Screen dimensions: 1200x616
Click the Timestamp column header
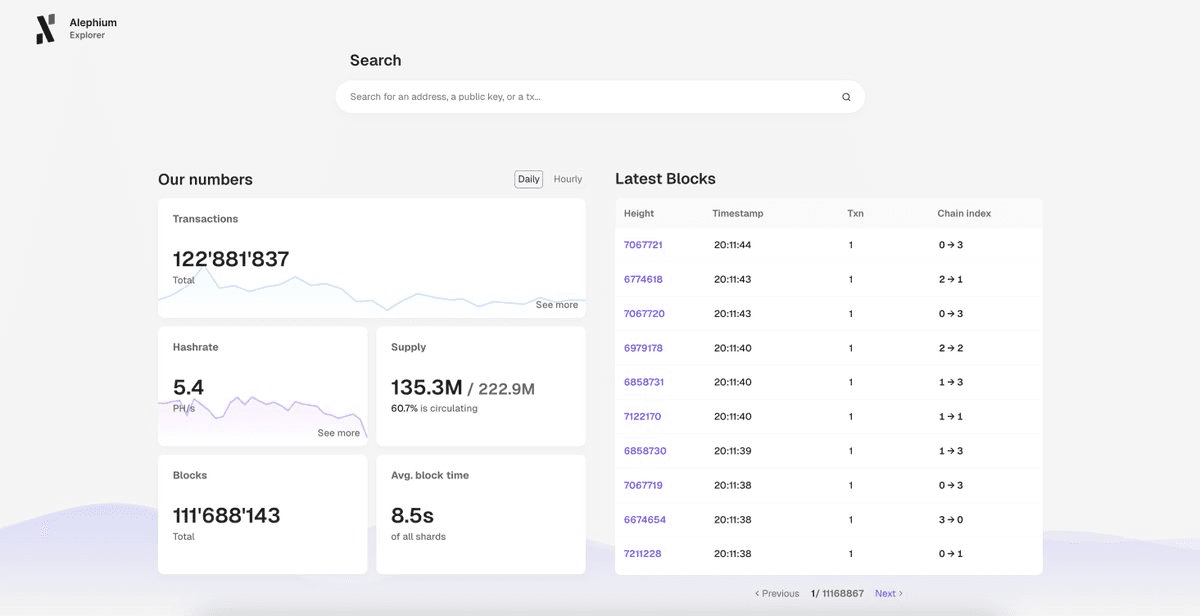[x=738, y=214]
